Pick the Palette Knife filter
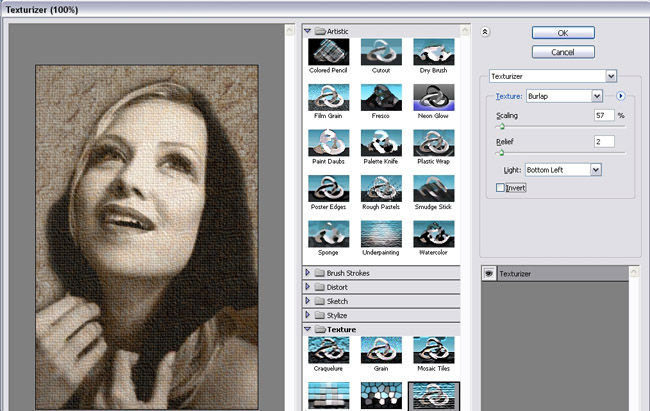The image size is (650, 411). coord(381,143)
